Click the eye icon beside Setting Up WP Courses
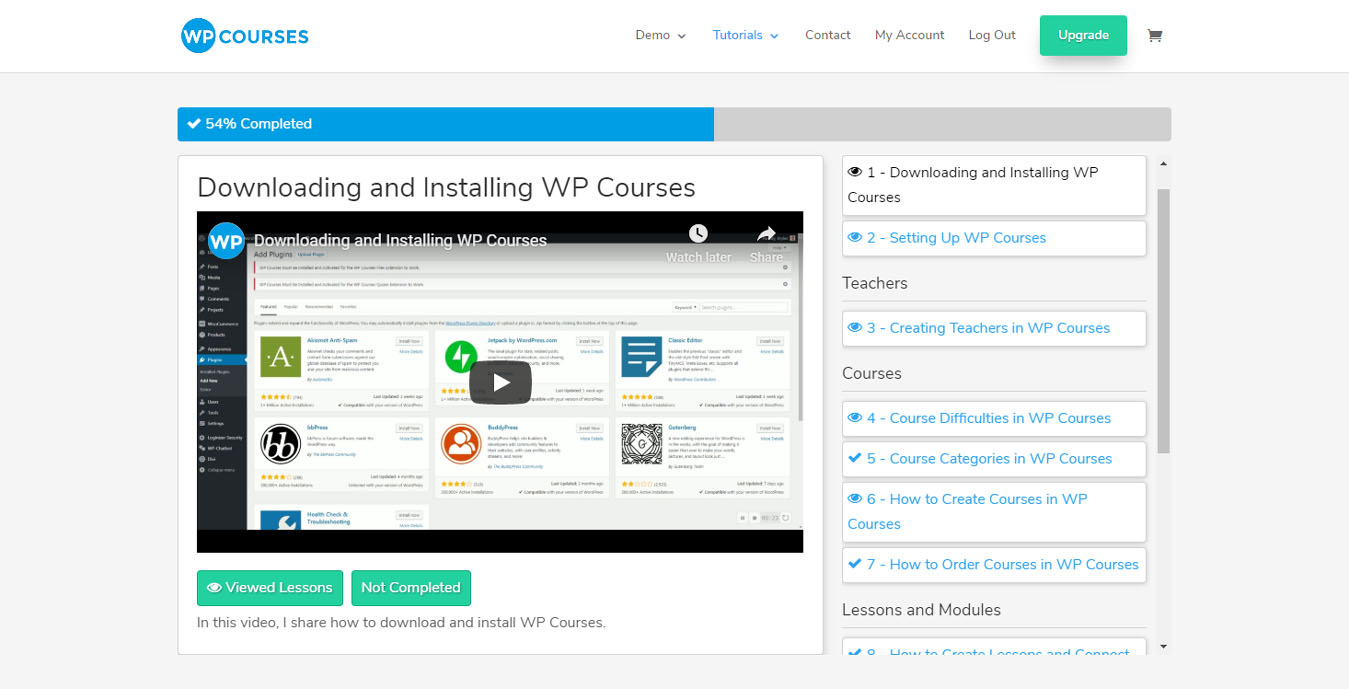The height and width of the screenshot is (689, 1349). tap(855, 238)
